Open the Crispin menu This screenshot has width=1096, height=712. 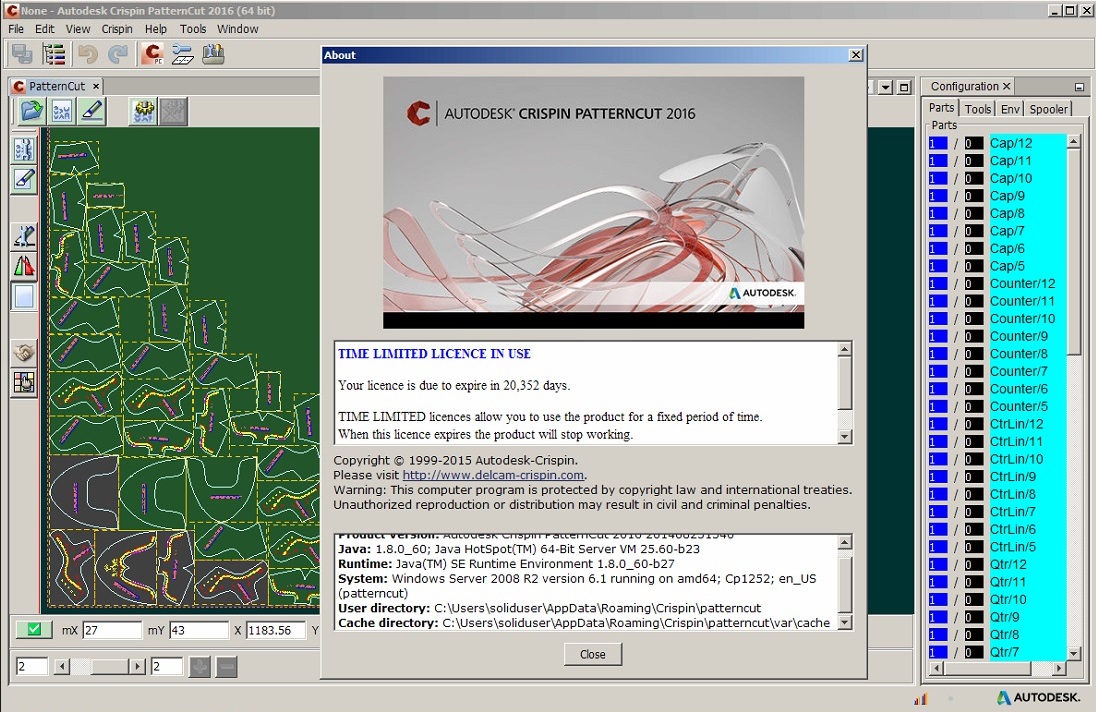117,29
